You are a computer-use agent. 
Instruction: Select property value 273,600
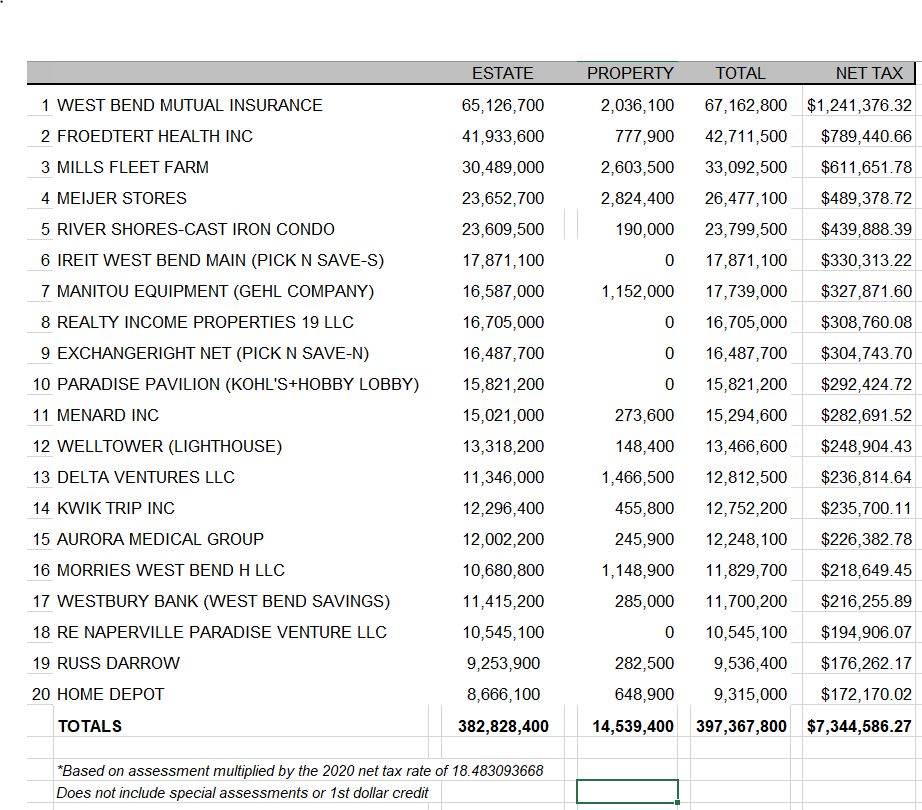tap(644, 416)
